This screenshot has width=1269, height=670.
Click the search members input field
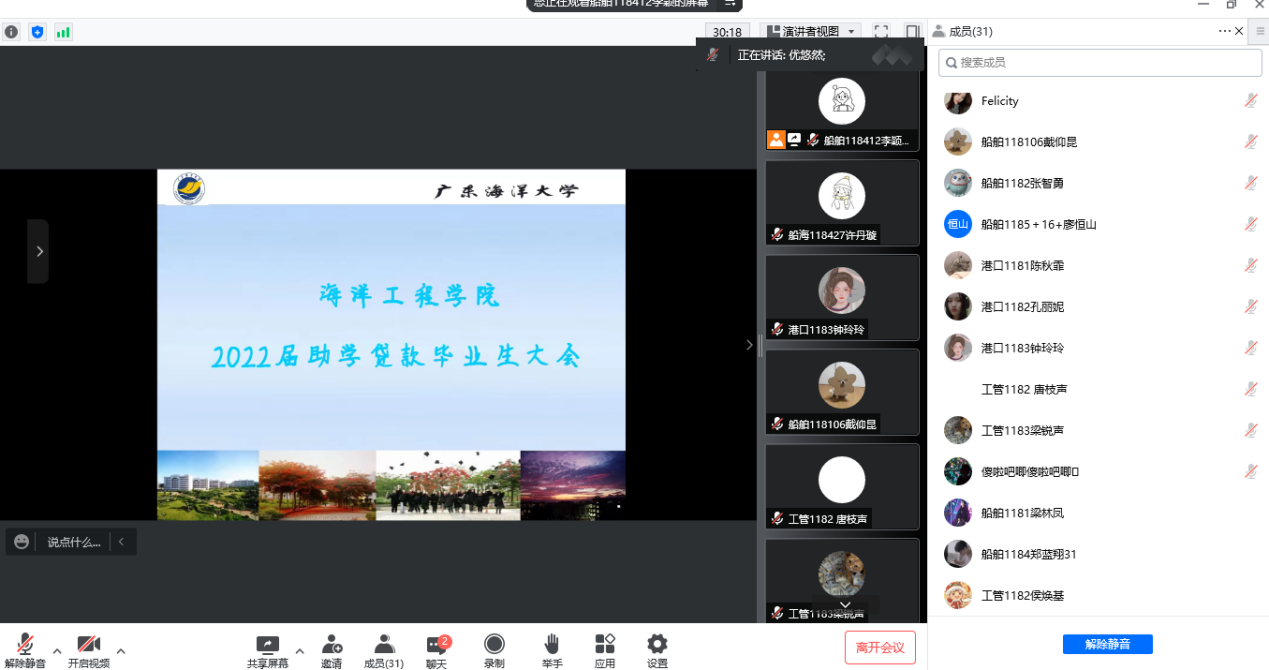click(x=1100, y=62)
